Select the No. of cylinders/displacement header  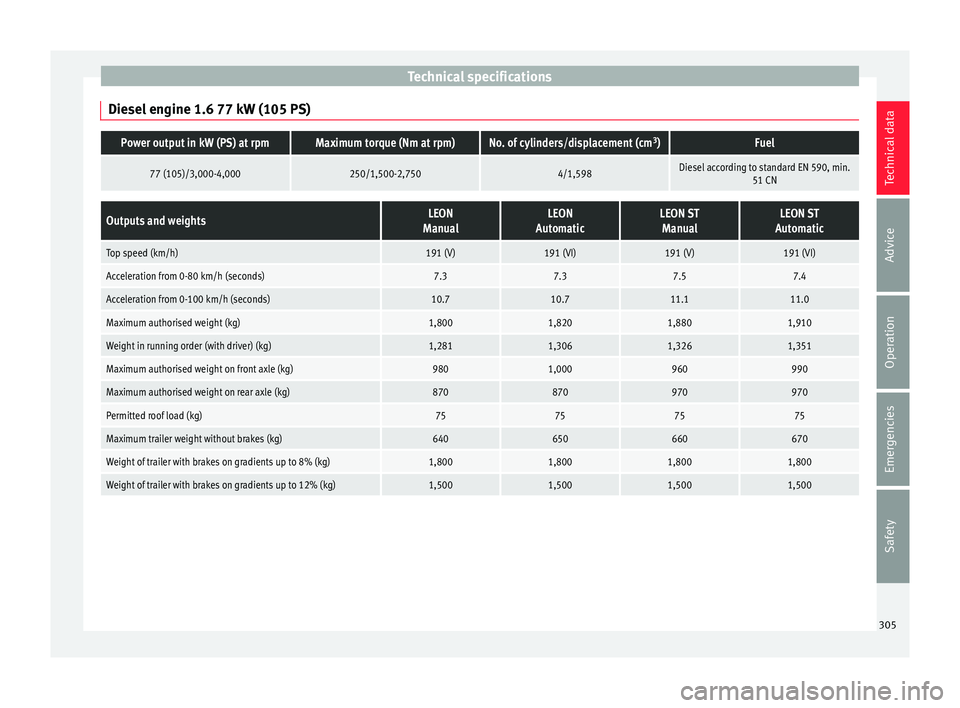point(574,143)
